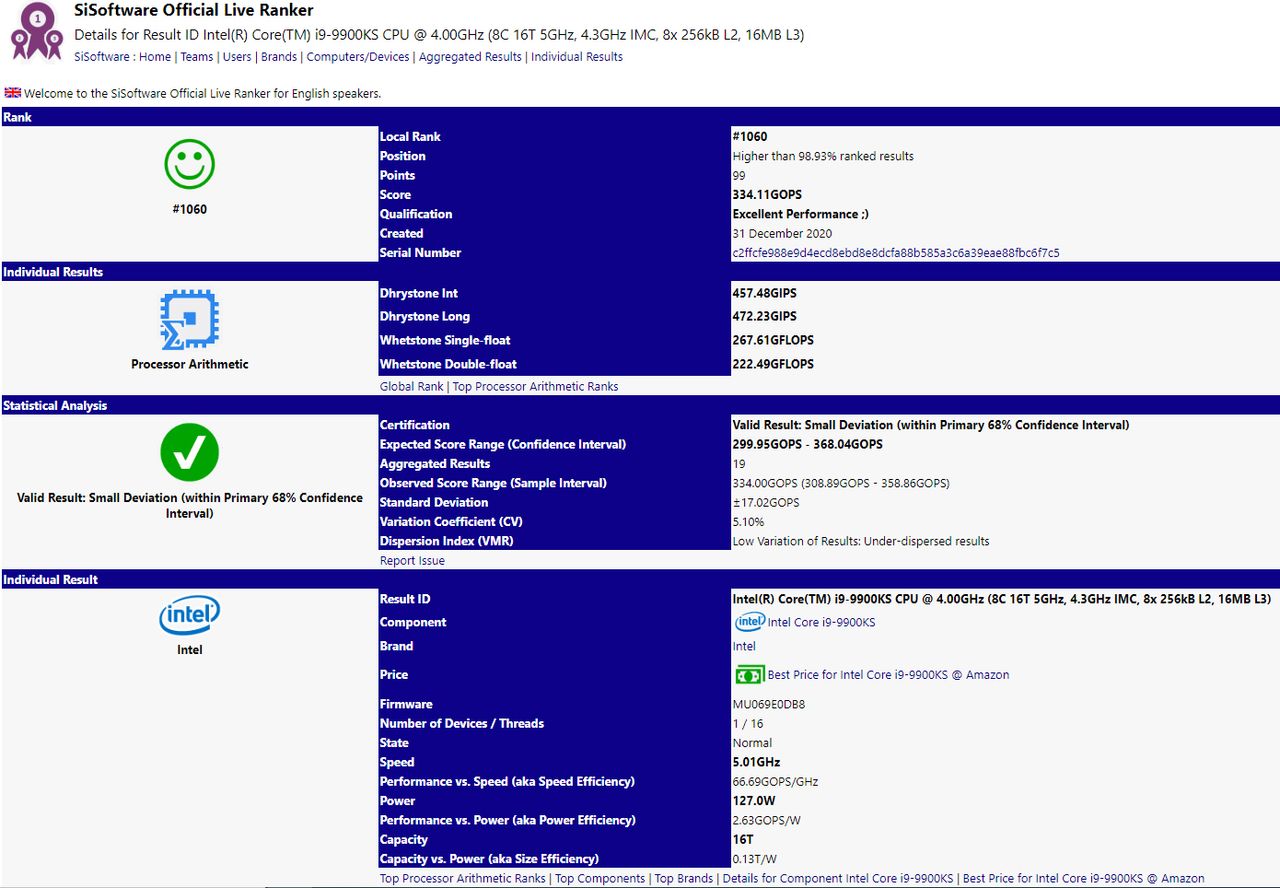
Task: Open the Users navigation link
Action: [x=237, y=57]
